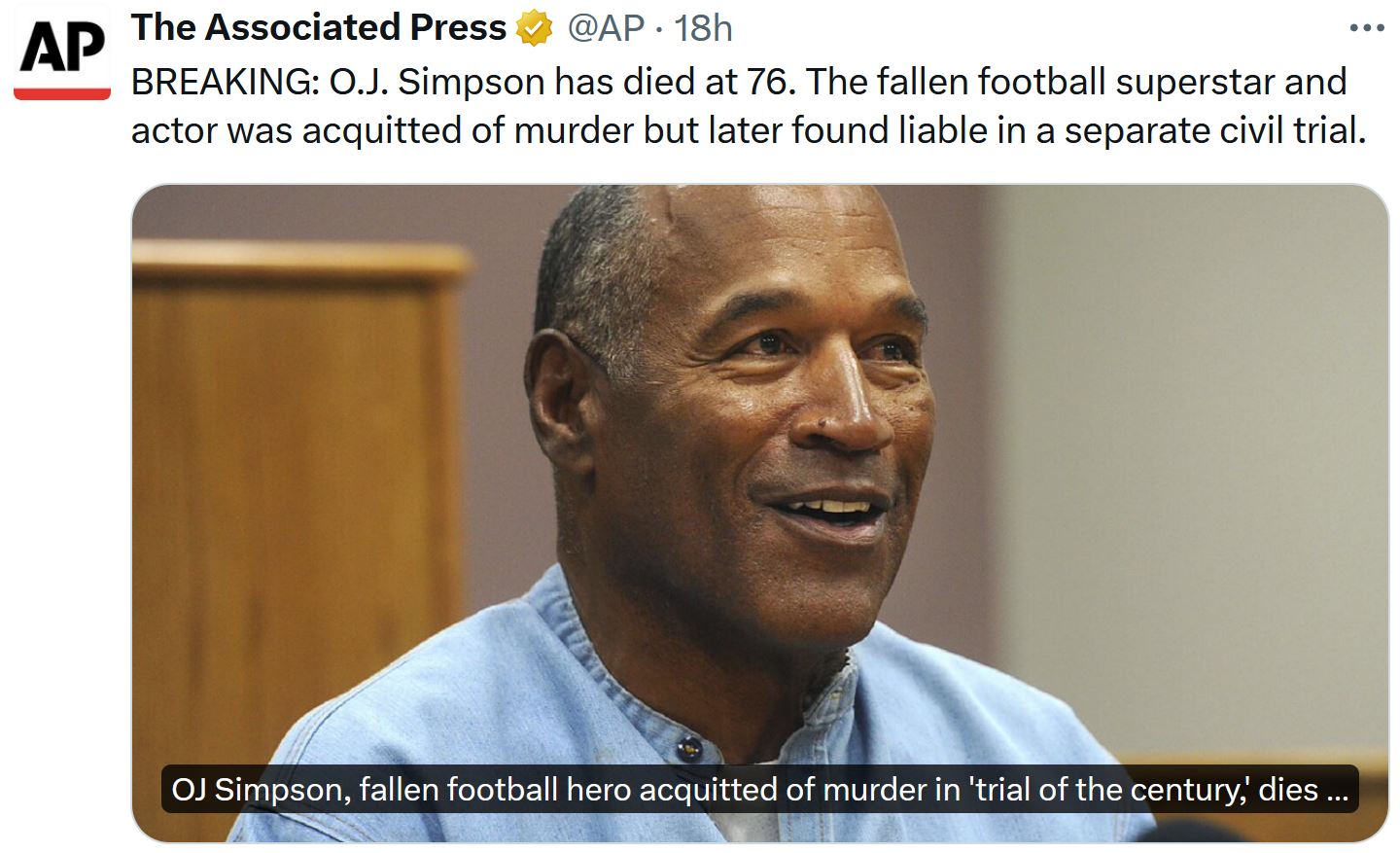The width and height of the screenshot is (1400, 853).
Task: Open The Associated Press profile name
Action: [319, 28]
